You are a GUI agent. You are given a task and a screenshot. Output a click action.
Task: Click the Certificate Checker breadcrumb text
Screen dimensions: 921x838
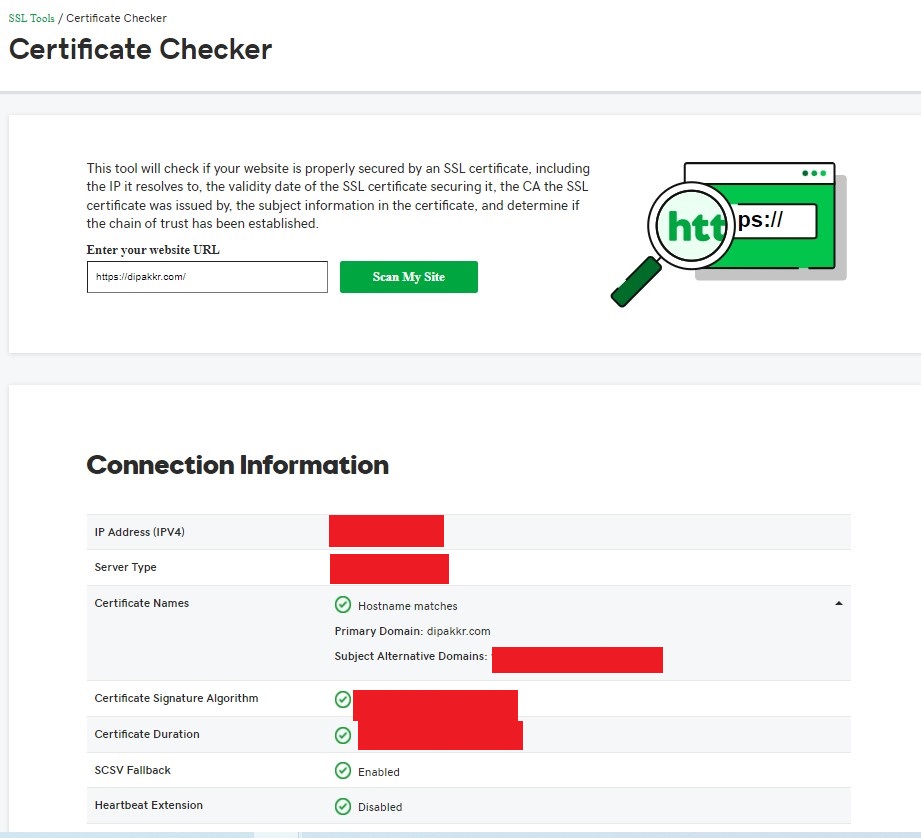tap(116, 18)
